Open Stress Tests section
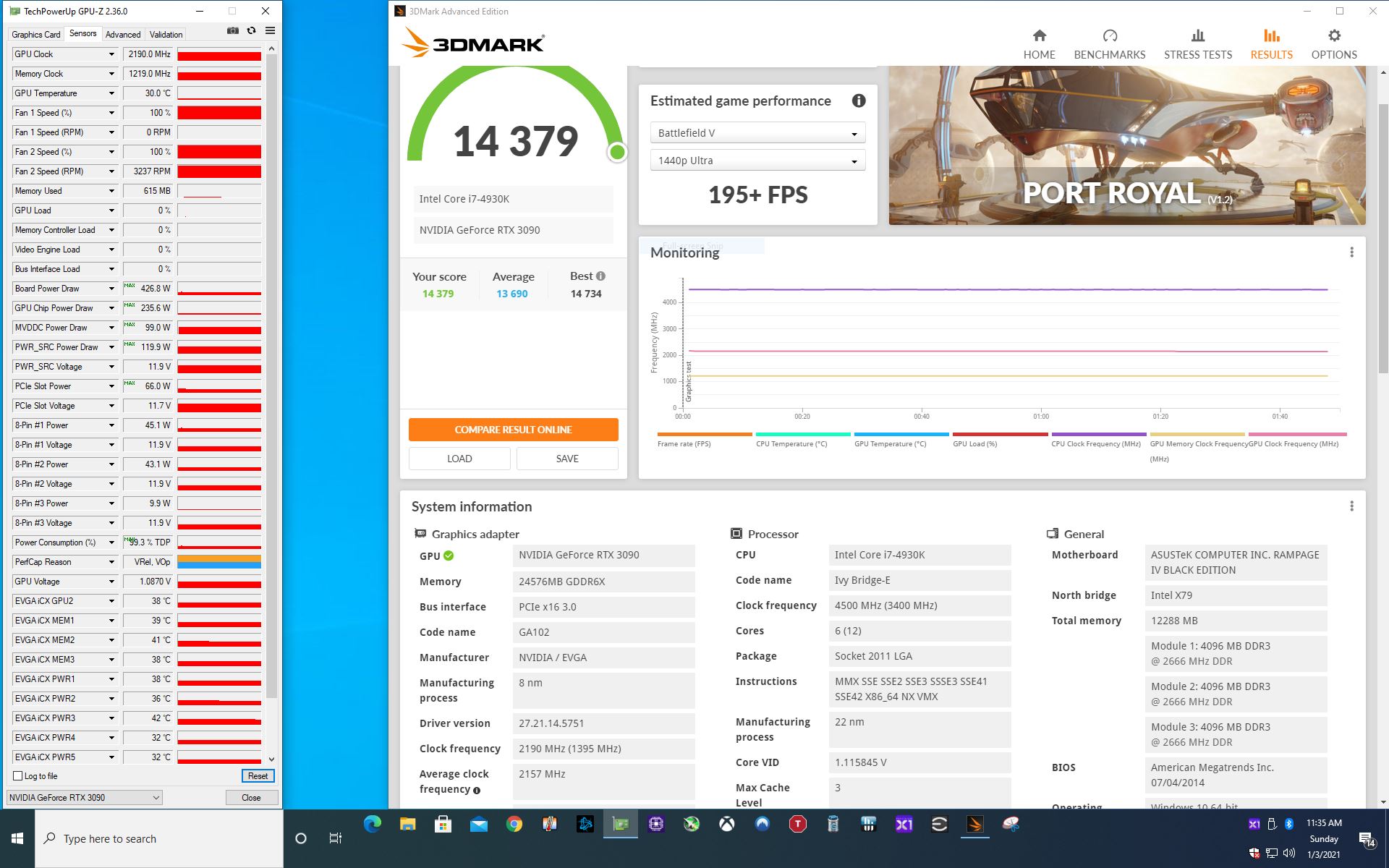This screenshot has width=1389, height=868. click(1197, 44)
